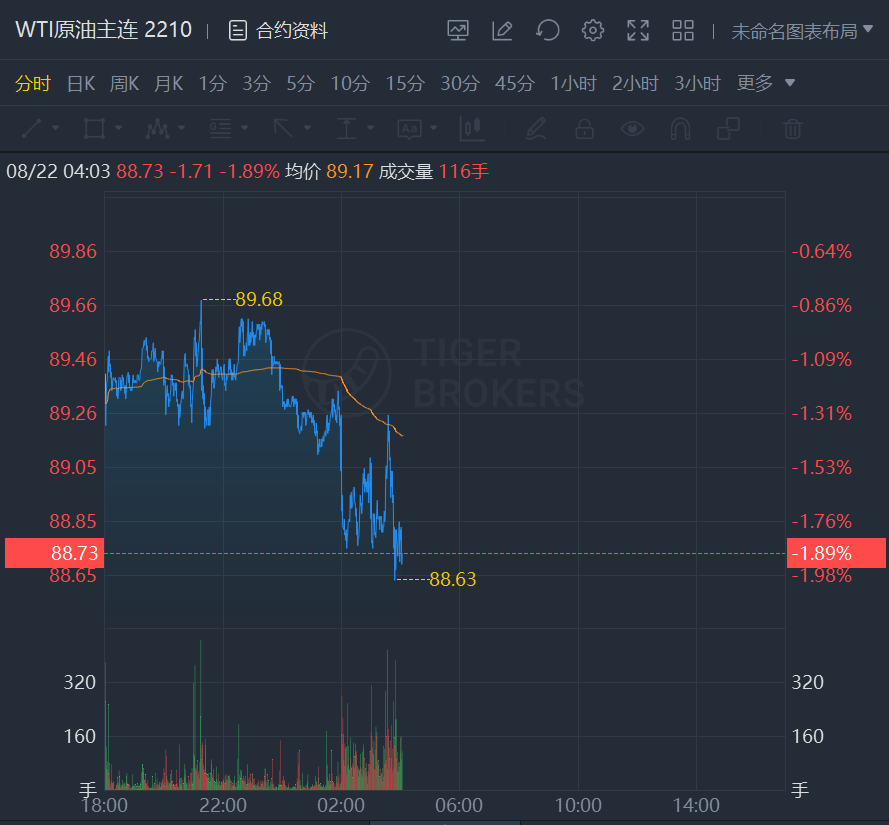Switch to the 日K daily candlestick tab
The image size is (889, 825).
(x=80, y=83)
